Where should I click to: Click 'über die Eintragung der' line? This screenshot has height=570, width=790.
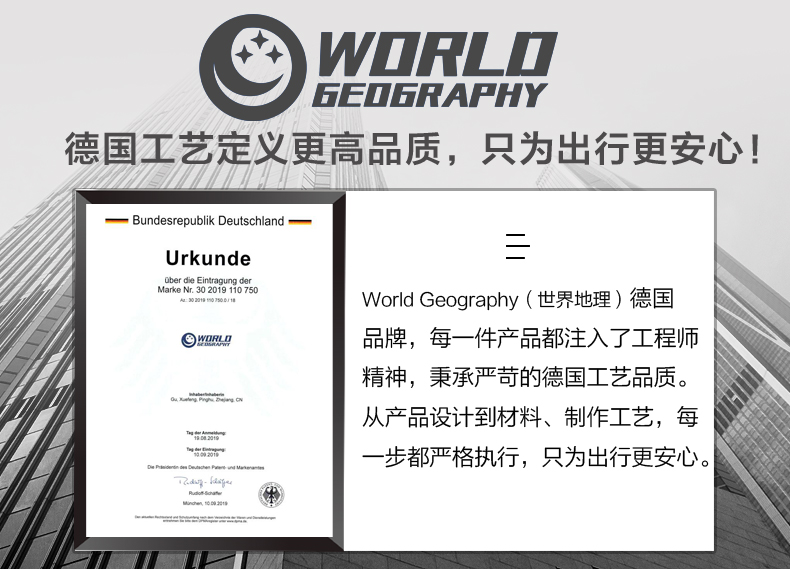coord(208,280)
